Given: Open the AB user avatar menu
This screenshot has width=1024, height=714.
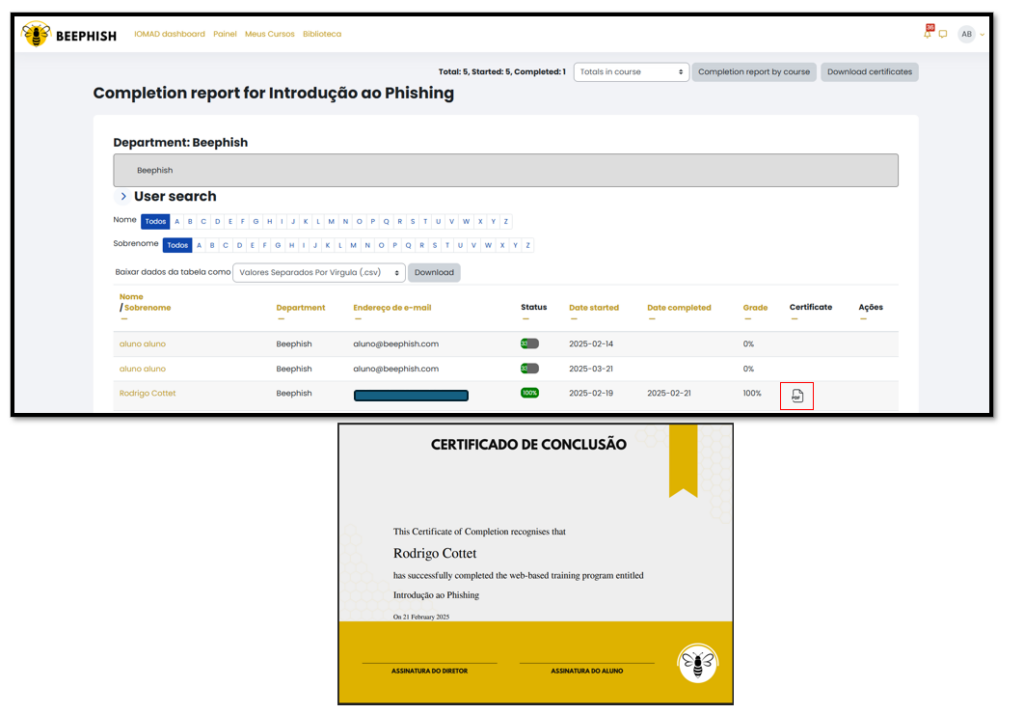Looking at the screenshot, I should tap(966, 34).
